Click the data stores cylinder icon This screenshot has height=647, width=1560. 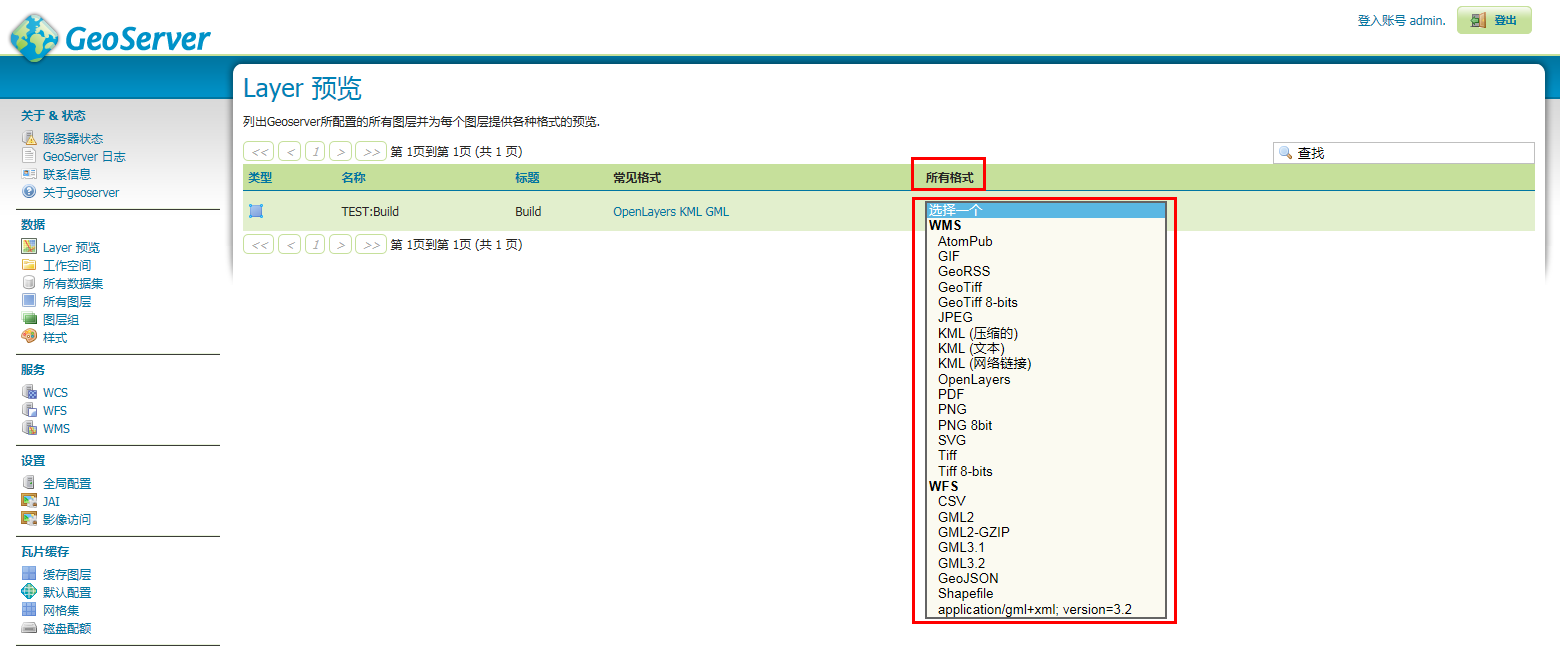click(29, 283)
